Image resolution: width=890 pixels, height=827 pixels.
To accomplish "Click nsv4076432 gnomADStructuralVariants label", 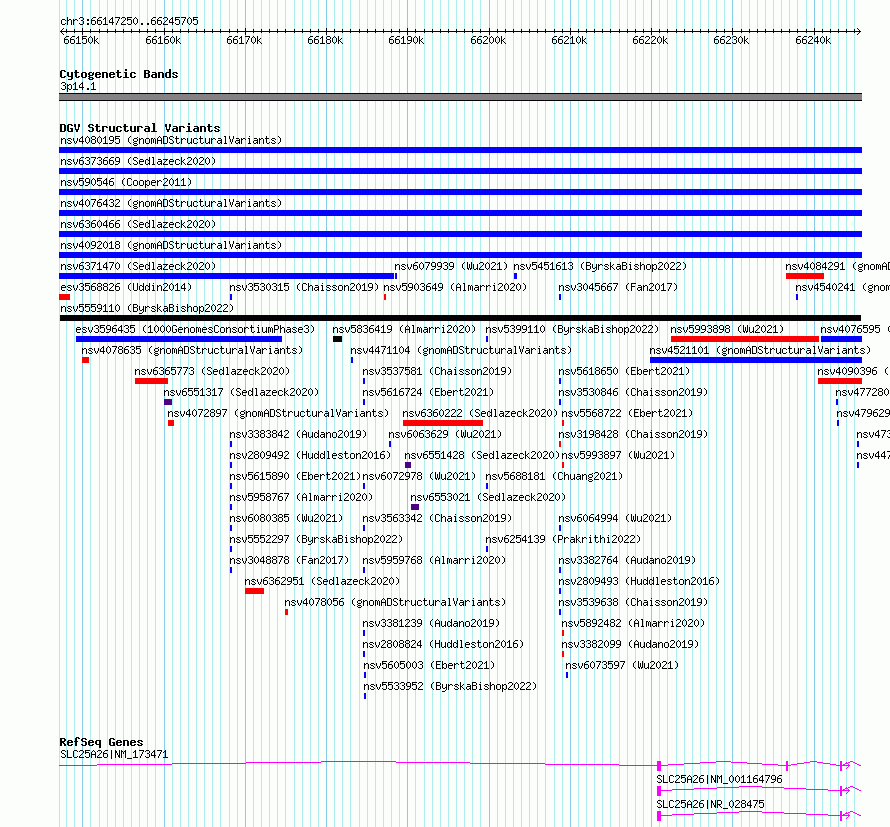I will (171, 203).
